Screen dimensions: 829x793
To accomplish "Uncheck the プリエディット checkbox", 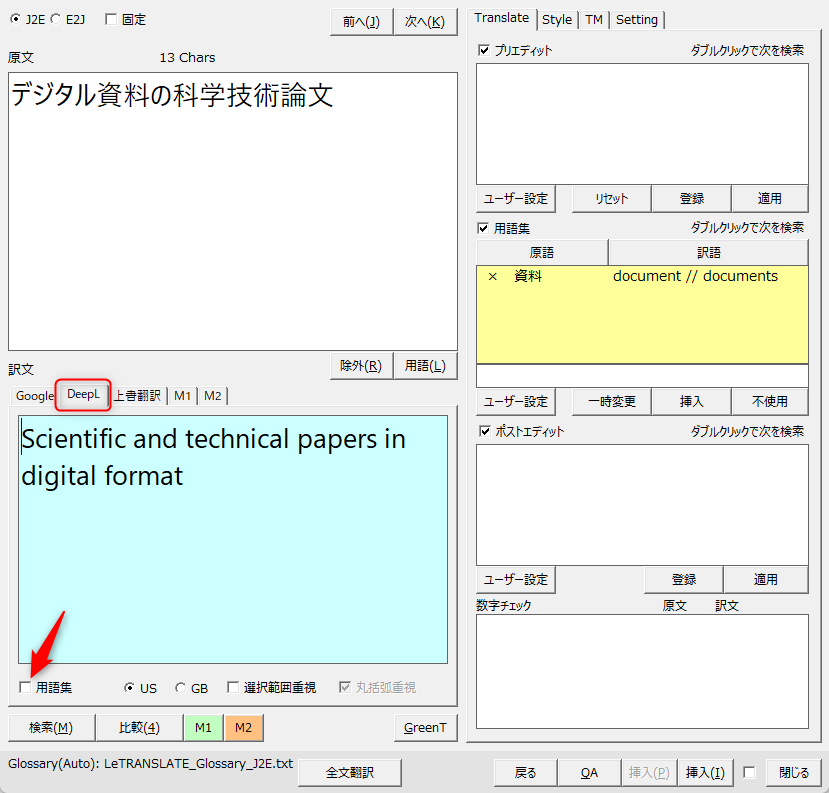I will coord(485,50).
